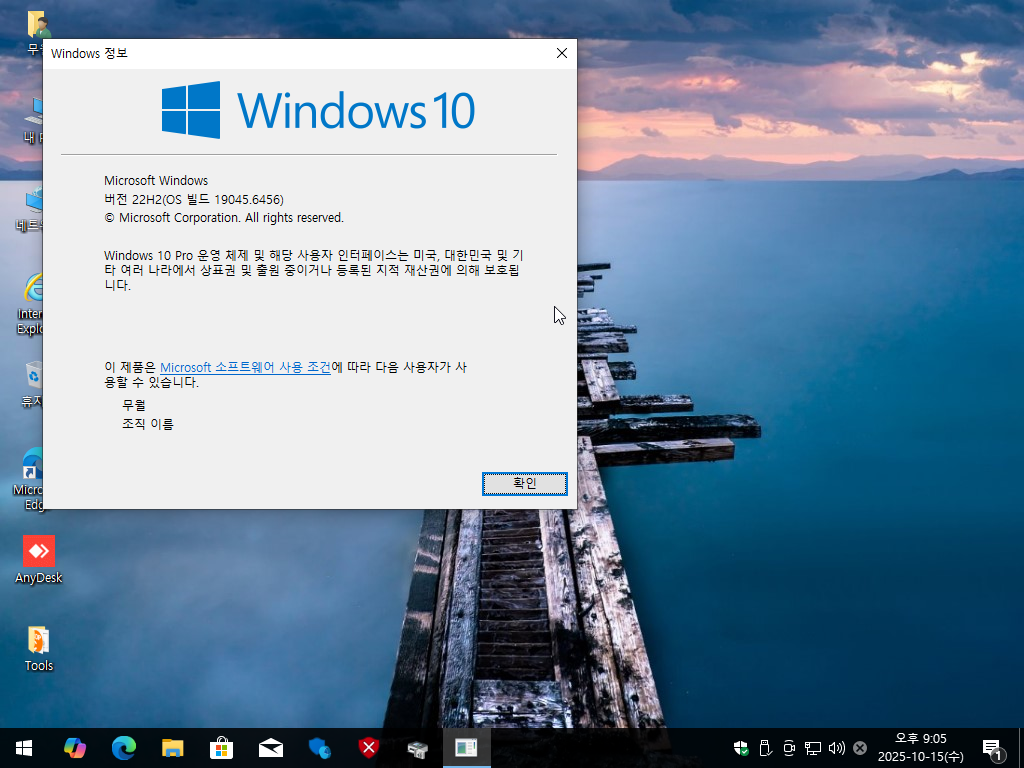The height and width of the screenshot is (768, 1024).
Task: Click the red shield X taskbar icon
Action: click(368, 748)
